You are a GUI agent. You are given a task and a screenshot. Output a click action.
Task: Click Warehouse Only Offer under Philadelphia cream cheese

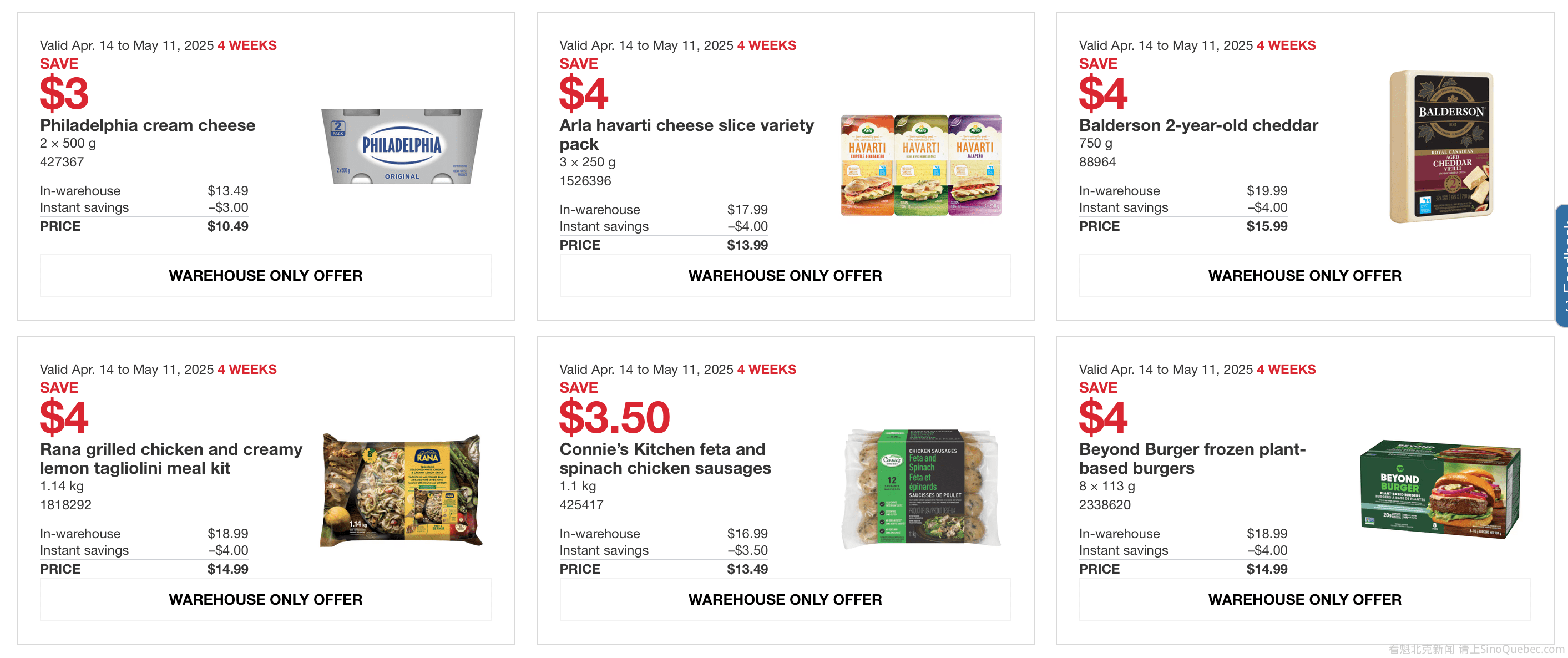pyautogui.click(x=265, y=276)
